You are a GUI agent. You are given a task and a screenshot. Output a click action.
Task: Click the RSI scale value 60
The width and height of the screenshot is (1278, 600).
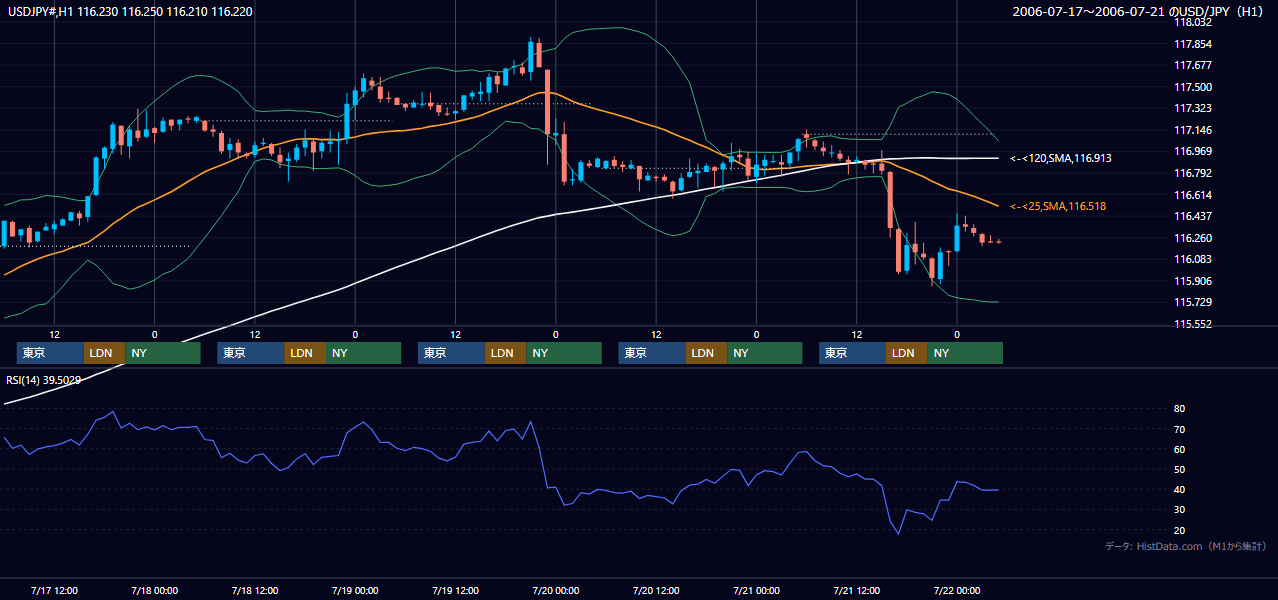tap(1180, 449)
